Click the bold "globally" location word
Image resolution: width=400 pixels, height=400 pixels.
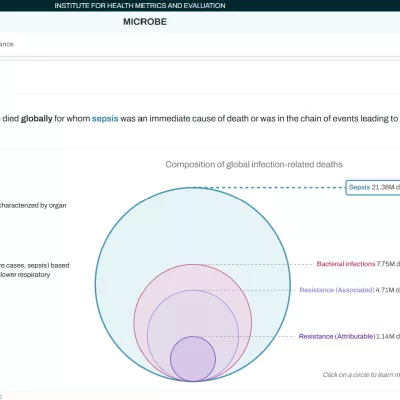pyautogui.click(x=37, y=118)
